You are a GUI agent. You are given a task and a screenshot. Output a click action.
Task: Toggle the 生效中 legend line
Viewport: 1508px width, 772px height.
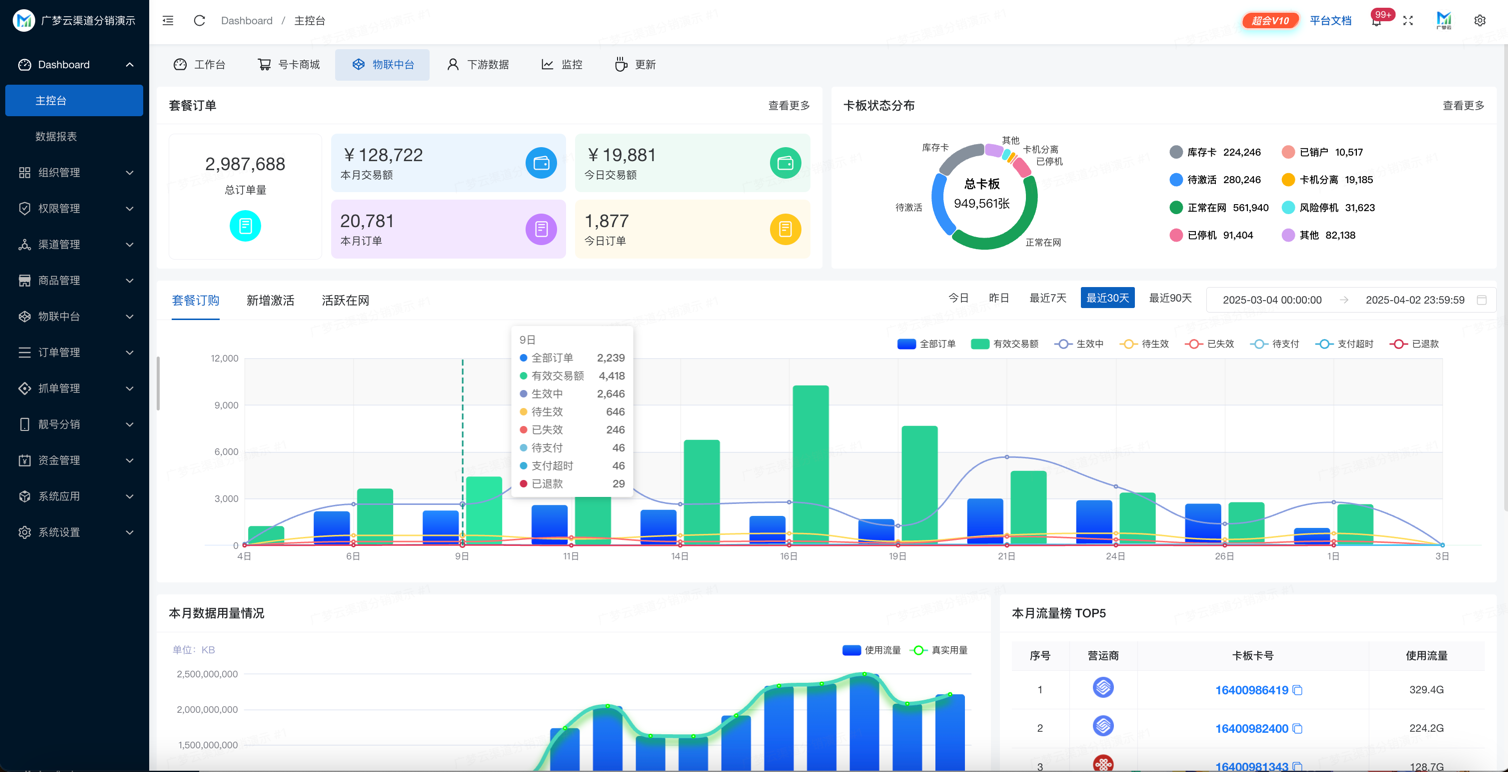click(x=1079, y=344)
